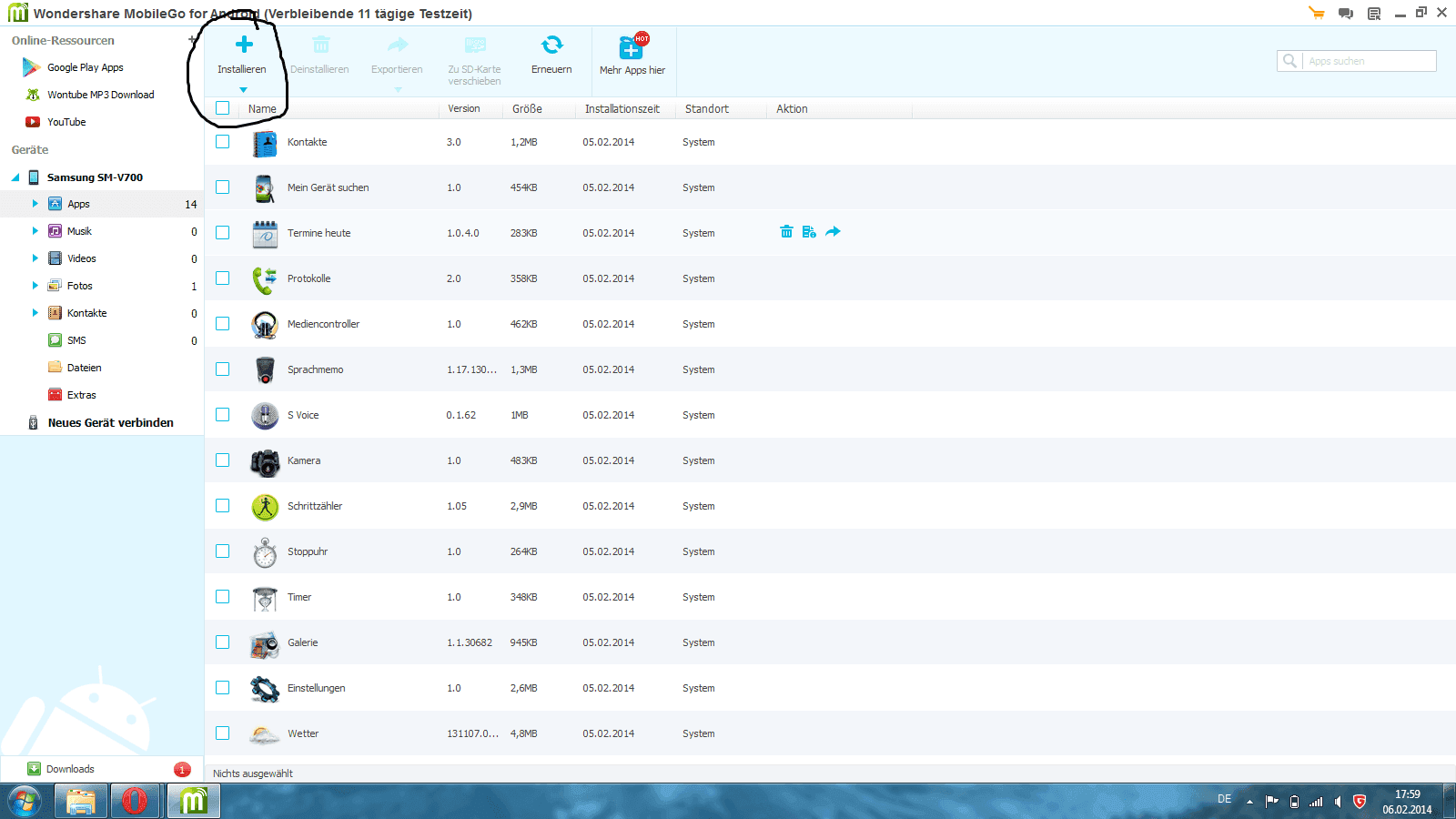This screenshot has width=1456, height=819.
Task: Click the shopping cart icon in title bar
Action: tap(1316, 13)
